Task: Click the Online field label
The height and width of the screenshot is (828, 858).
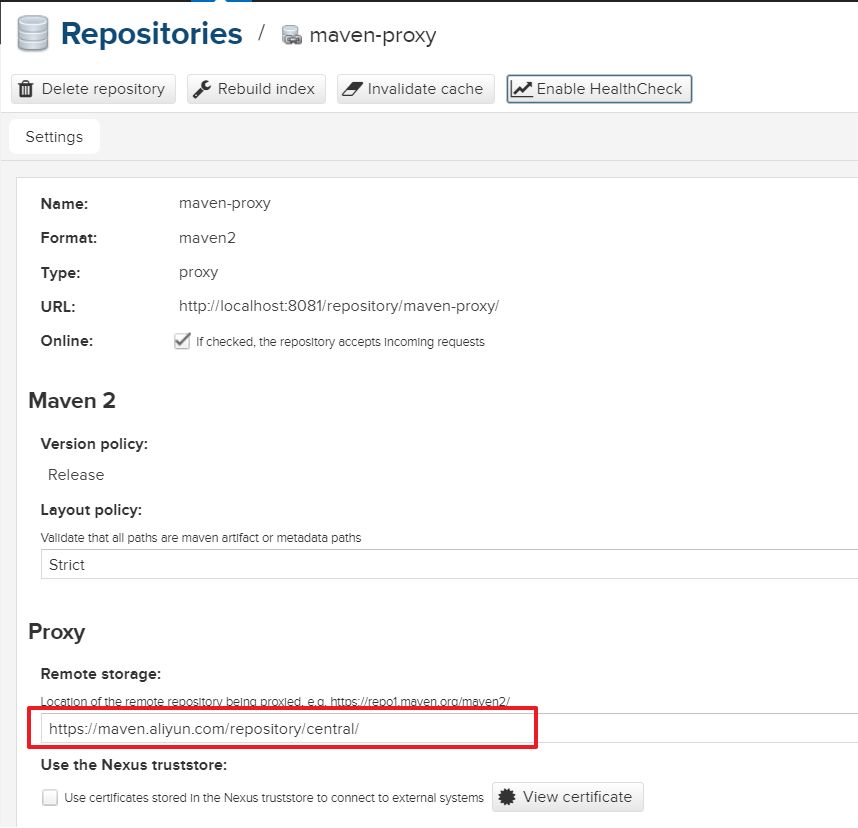Action: (67, 341)
